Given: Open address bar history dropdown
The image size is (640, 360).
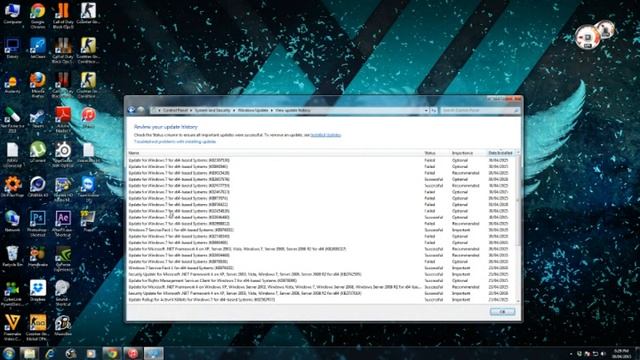Looking at the screenshot, I should [x=426, y=110].
